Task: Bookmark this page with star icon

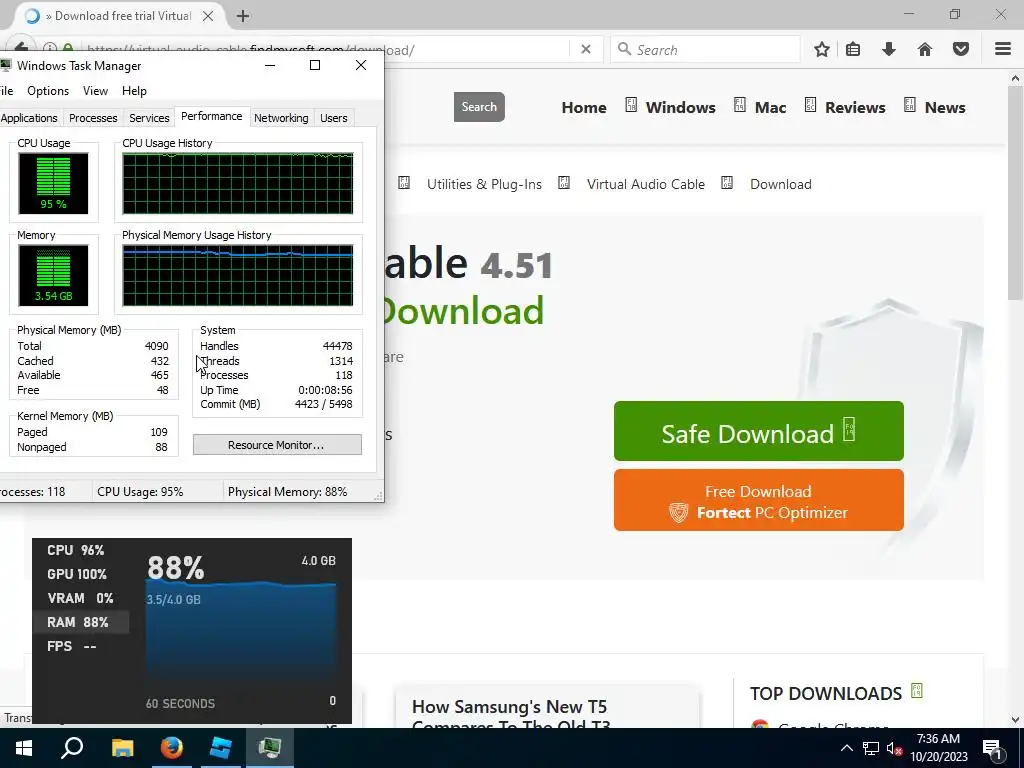Action: click(822, 50)
